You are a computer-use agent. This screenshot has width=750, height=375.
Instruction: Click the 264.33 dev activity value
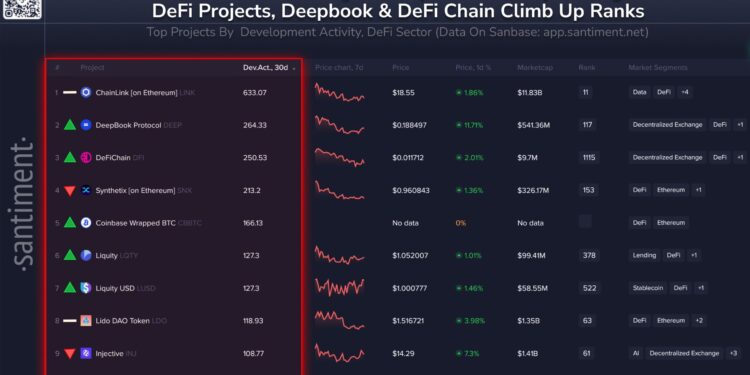pos(254,125)
